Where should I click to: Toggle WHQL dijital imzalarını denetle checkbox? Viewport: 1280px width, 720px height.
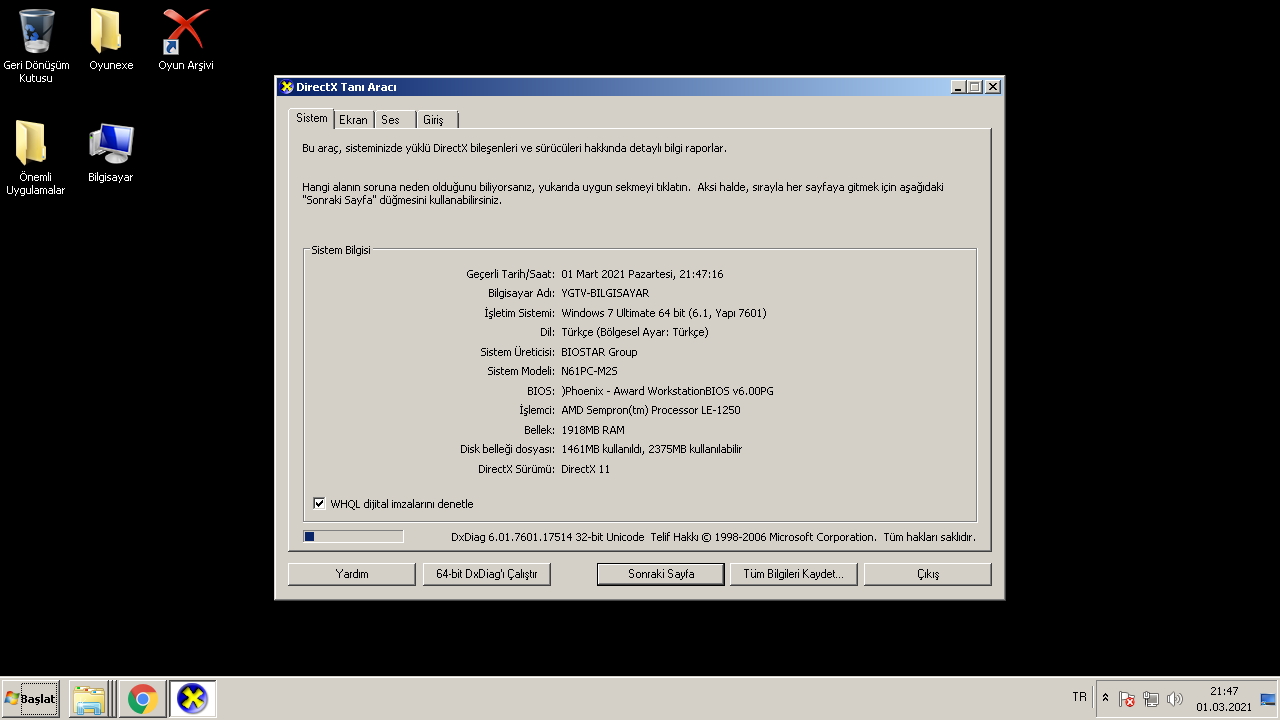(x=320, y=504)
